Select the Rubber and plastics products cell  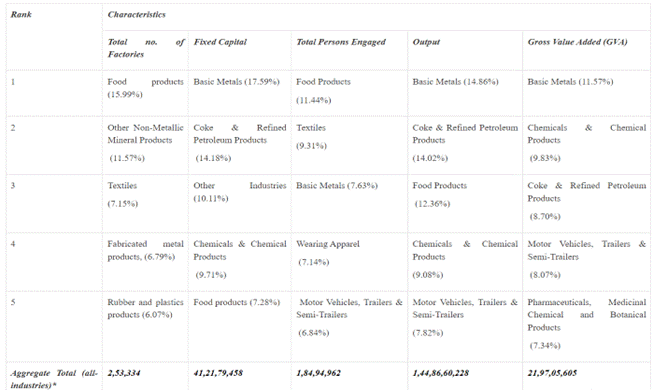point(145,308)
